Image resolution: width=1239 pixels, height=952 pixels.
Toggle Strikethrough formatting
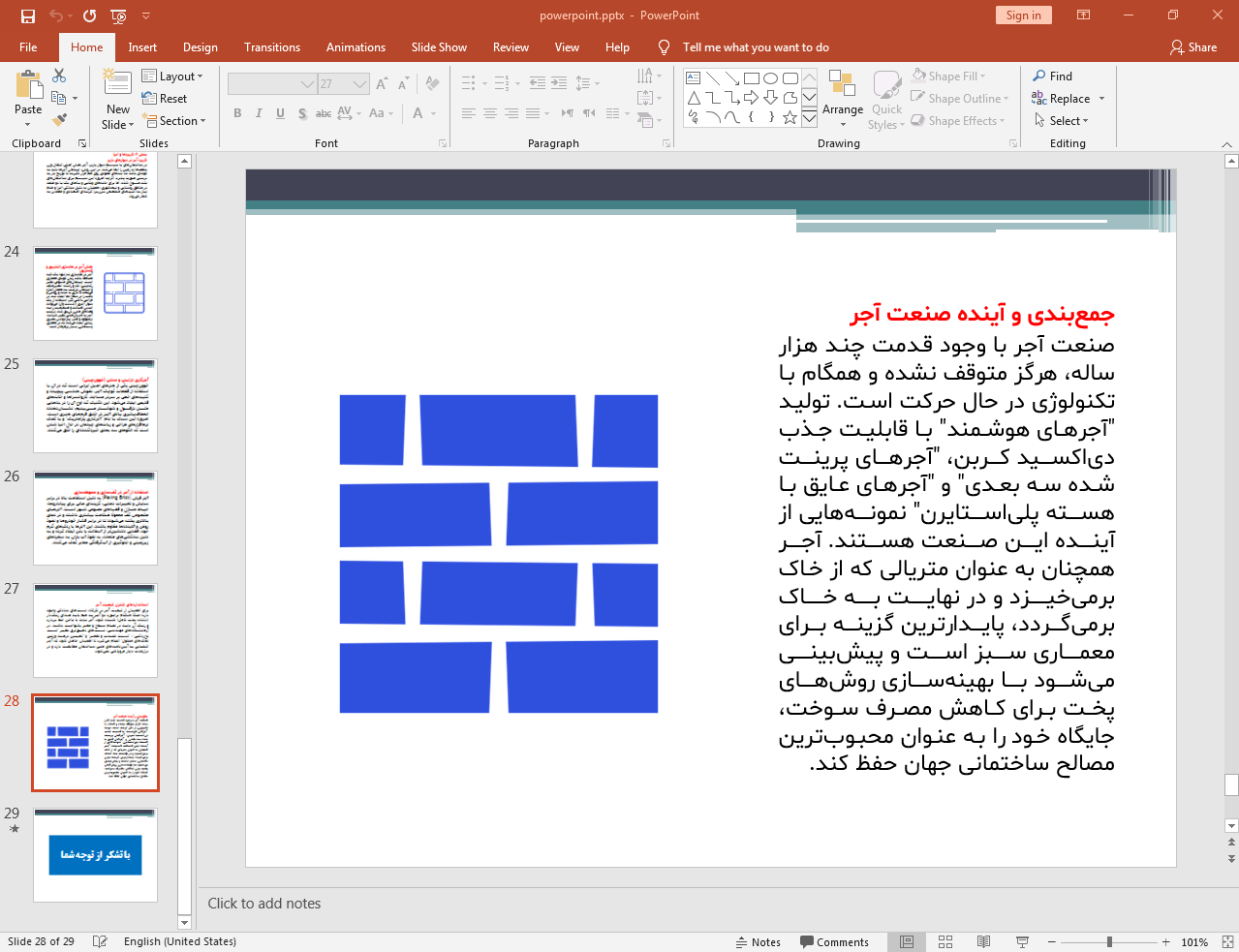324,113
